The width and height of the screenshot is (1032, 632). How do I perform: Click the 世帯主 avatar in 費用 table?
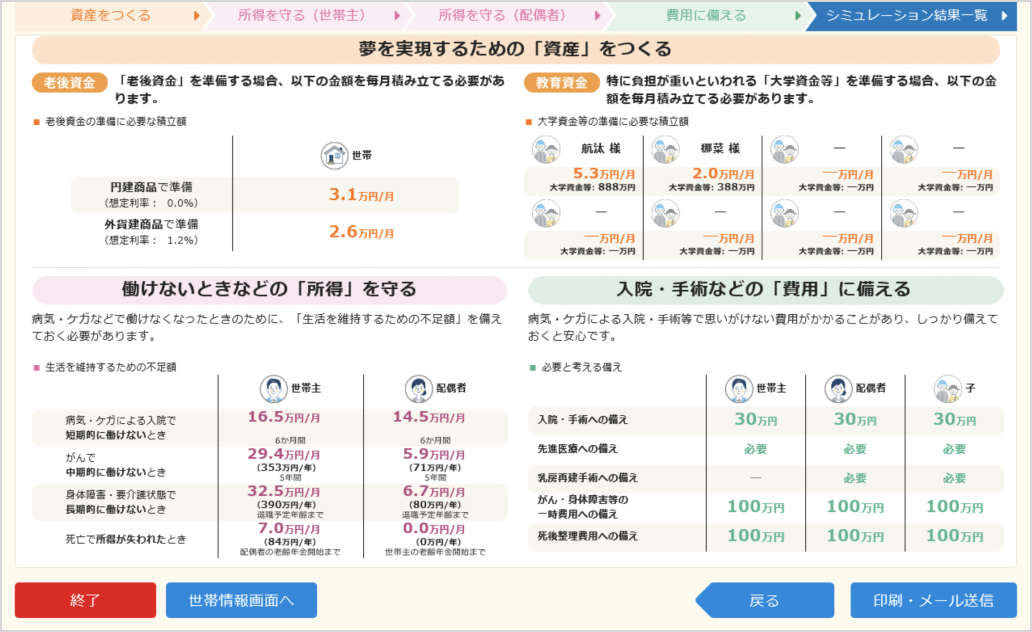click(x=738, y=388)
